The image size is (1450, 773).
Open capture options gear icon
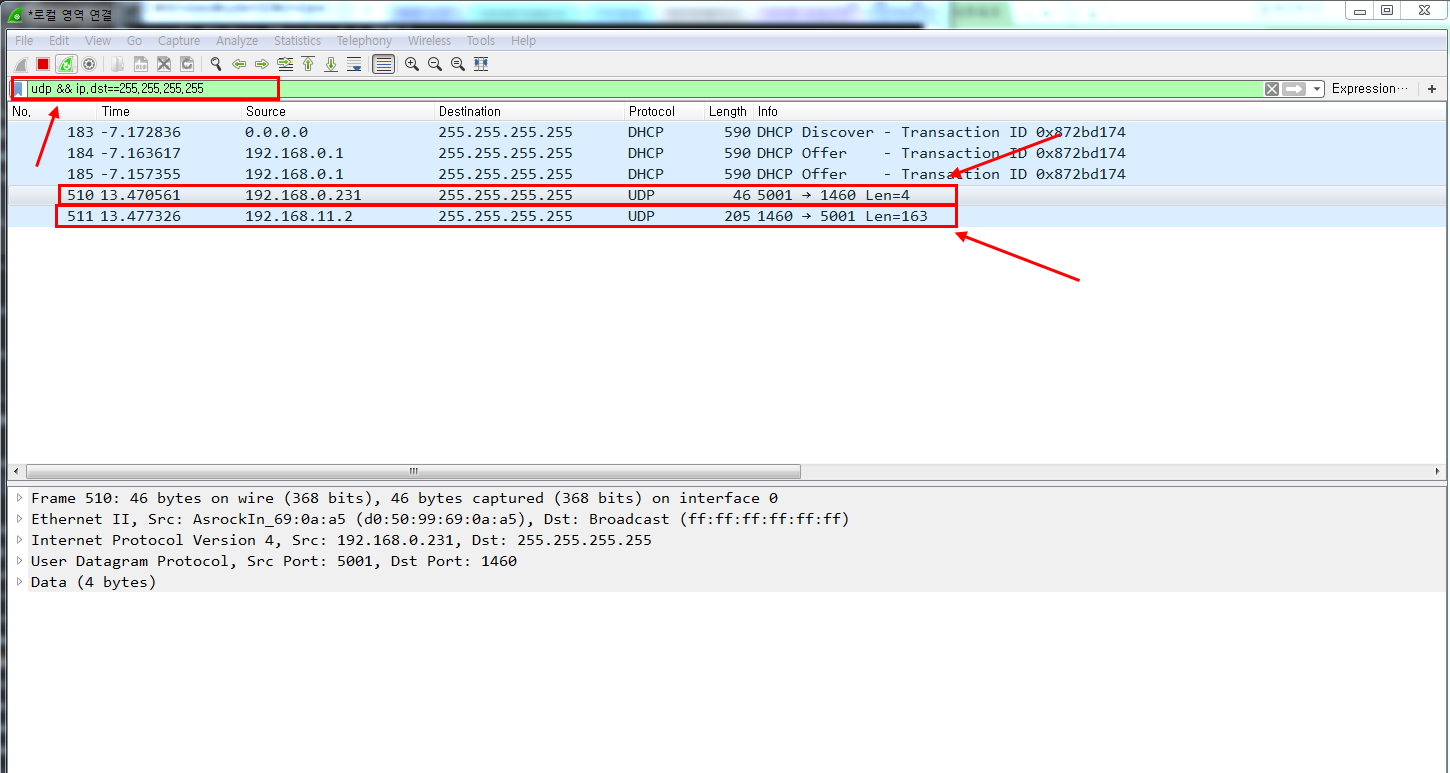click(89, 64)
